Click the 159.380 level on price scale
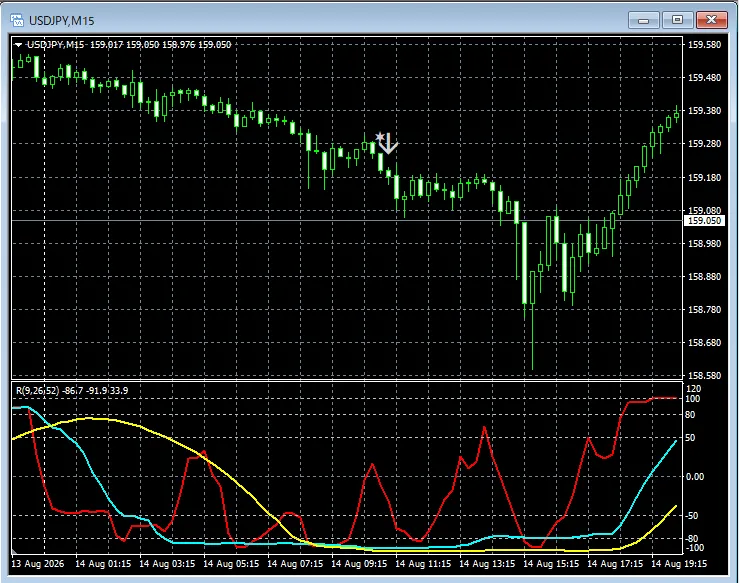The width and height of the screenshot is (740, 583). click(704, 110)
